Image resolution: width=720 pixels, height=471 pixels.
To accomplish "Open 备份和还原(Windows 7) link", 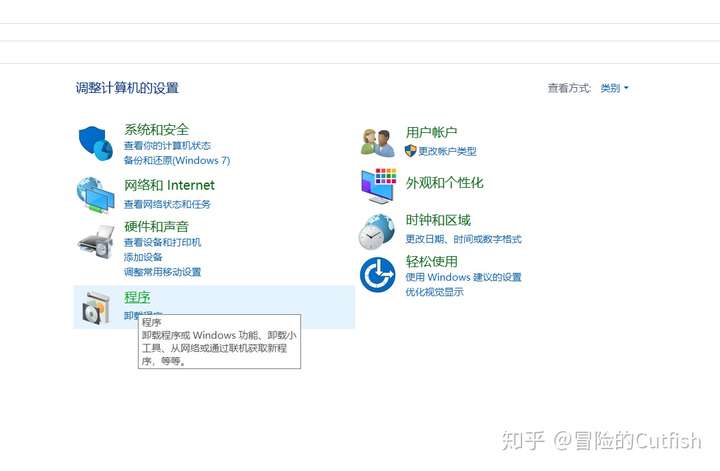I will click(x=177, y=160).
